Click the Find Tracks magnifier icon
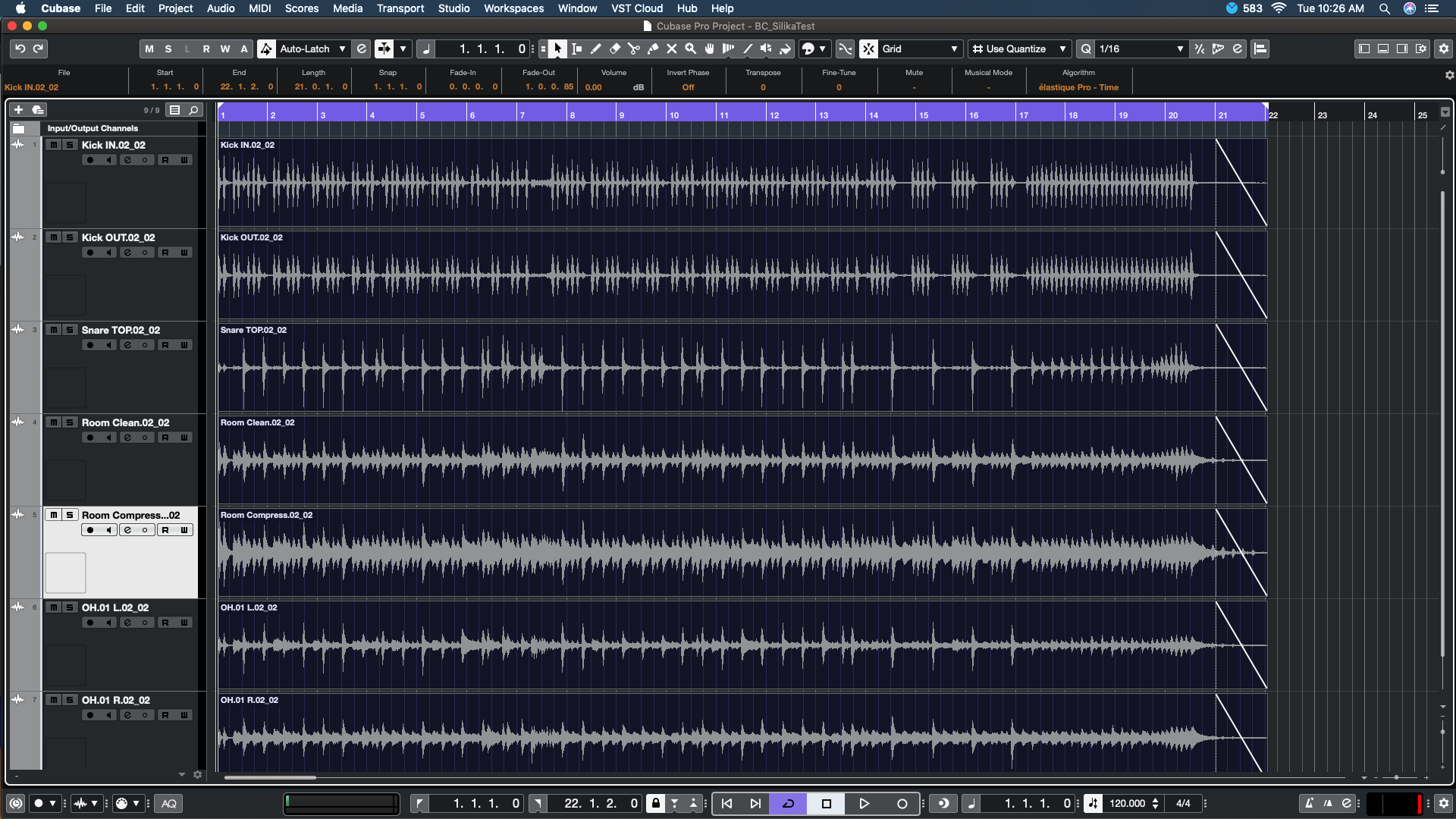Viewport: 1456px width, 819px height. tap(193, 110)
